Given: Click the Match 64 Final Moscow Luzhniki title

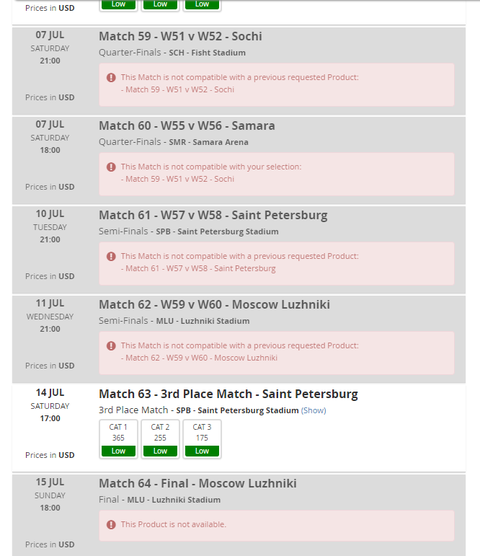Looking at the screenshot, I should pos(197,483).
